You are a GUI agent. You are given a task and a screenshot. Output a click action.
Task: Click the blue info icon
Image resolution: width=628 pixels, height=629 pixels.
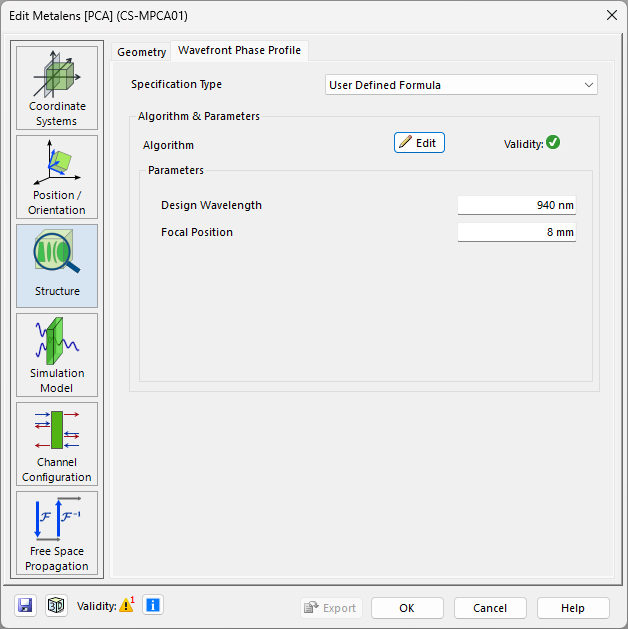tap(152, 605)
